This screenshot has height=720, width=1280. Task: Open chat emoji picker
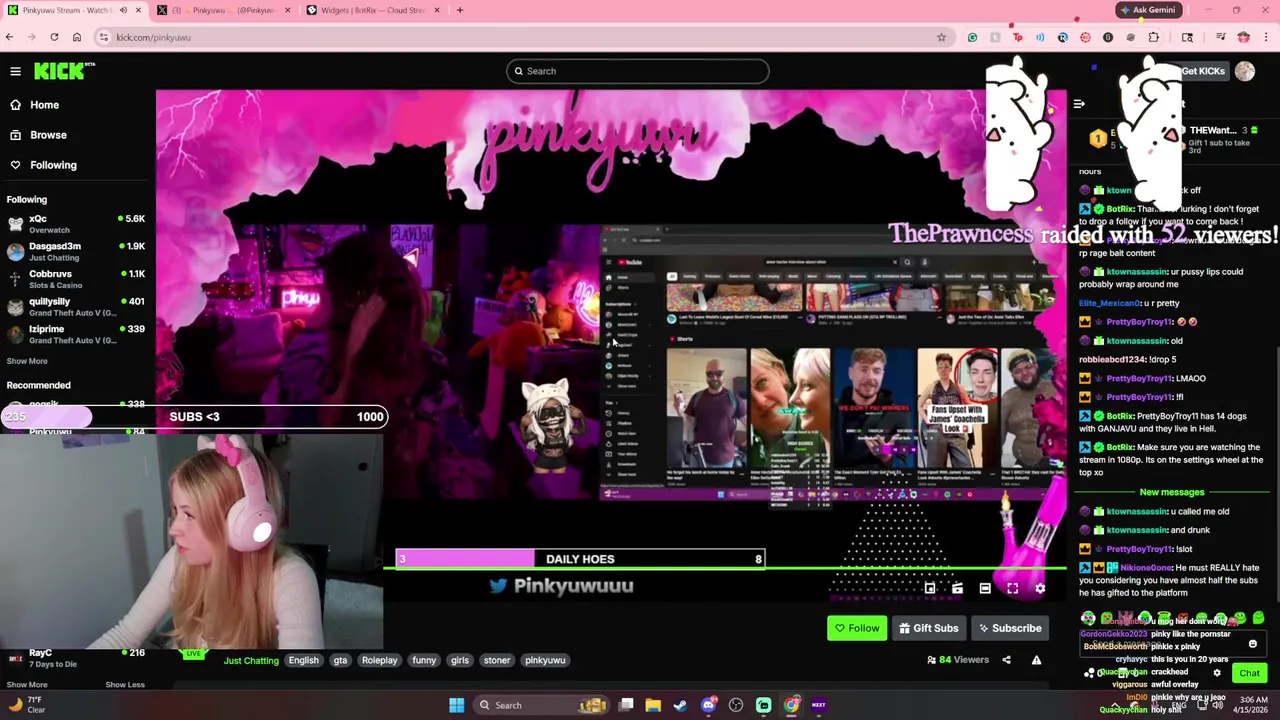tap(1252, 645)
